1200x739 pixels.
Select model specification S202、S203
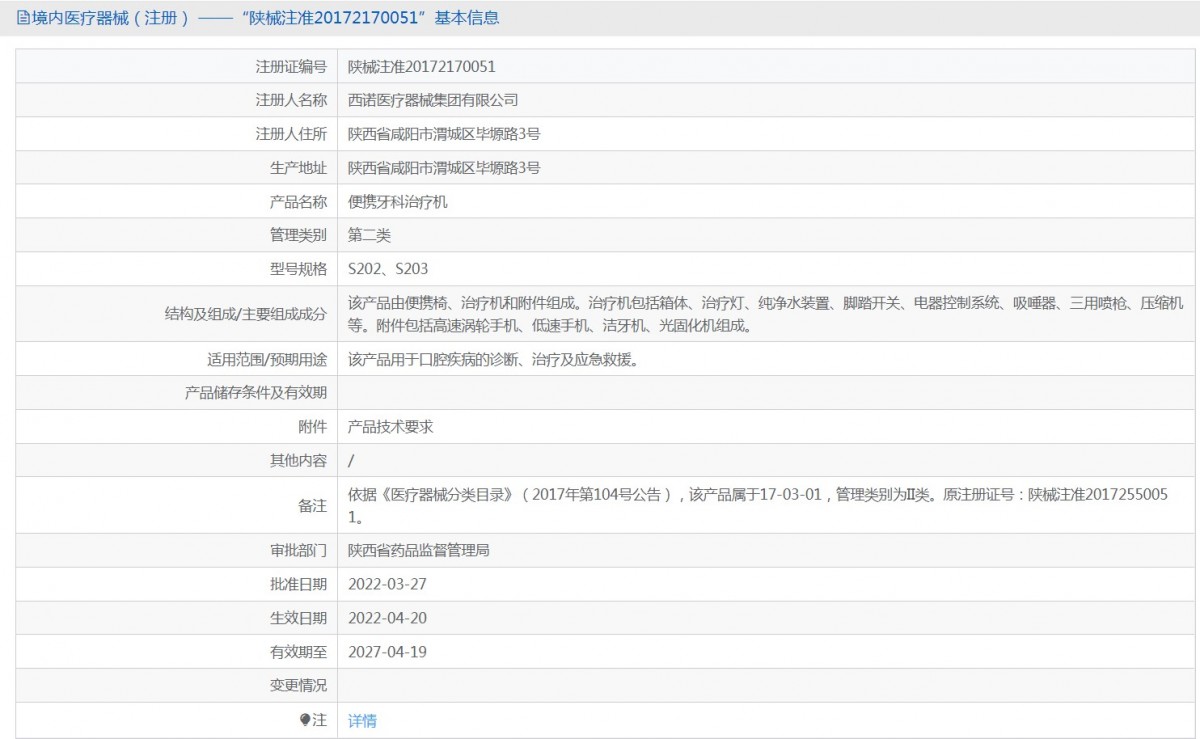click(388, 269)
